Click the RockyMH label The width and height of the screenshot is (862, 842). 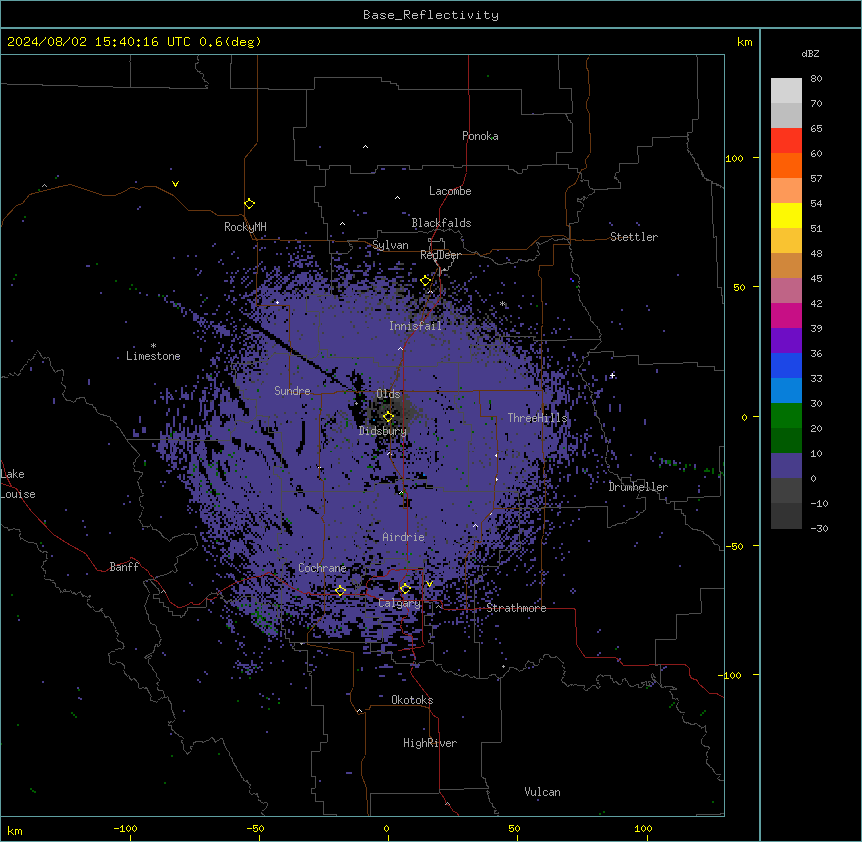(x=245, y=227)
